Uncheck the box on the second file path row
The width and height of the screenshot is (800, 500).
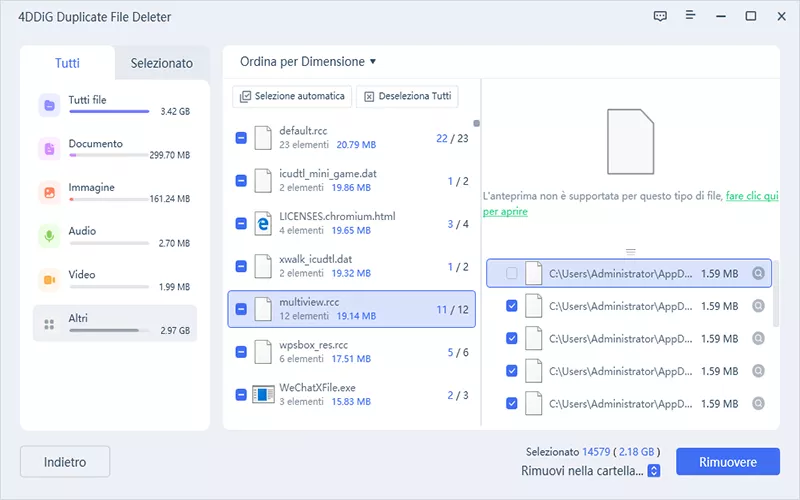[512, 306]
